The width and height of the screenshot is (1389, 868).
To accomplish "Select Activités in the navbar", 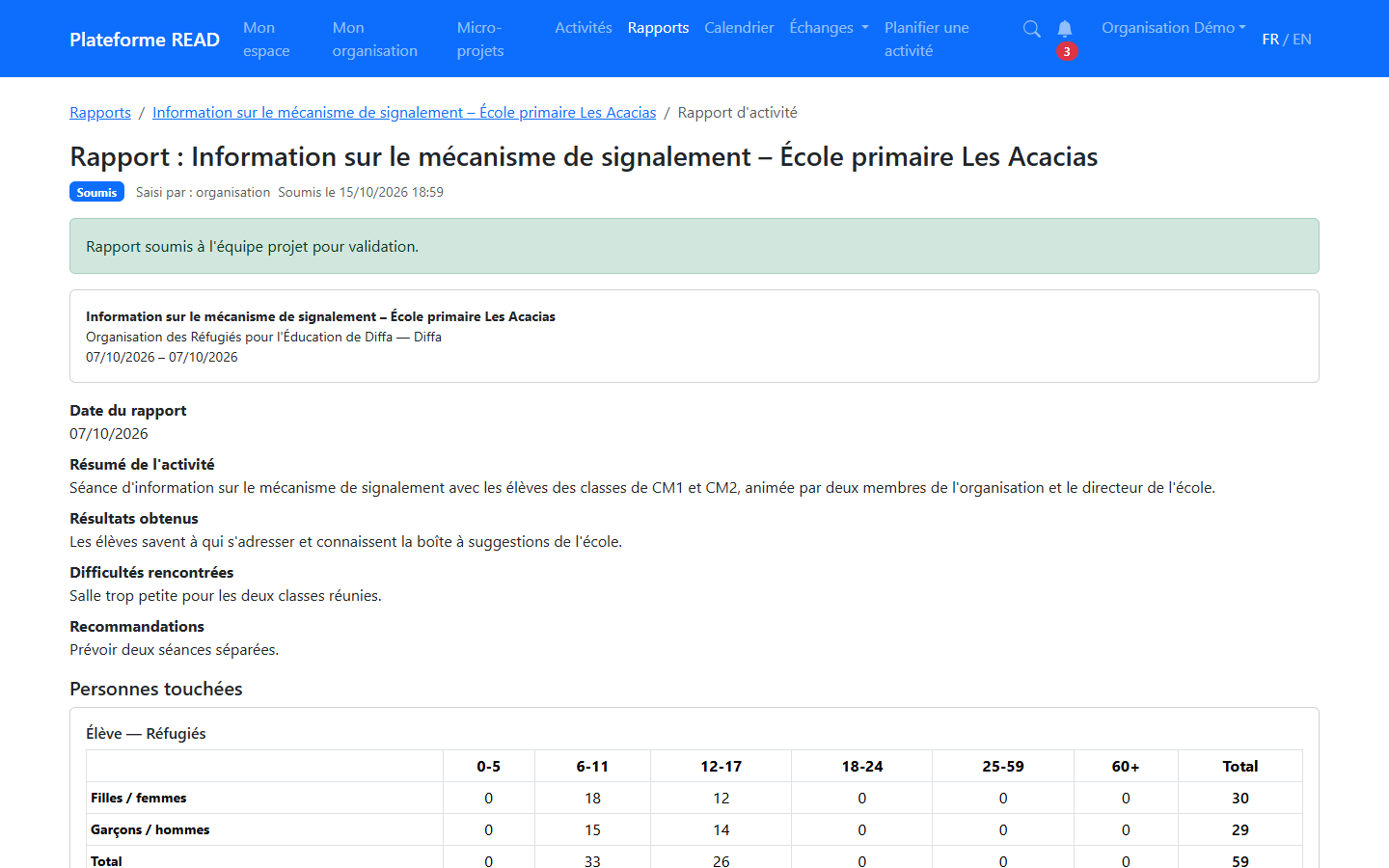I will [584, 28].
